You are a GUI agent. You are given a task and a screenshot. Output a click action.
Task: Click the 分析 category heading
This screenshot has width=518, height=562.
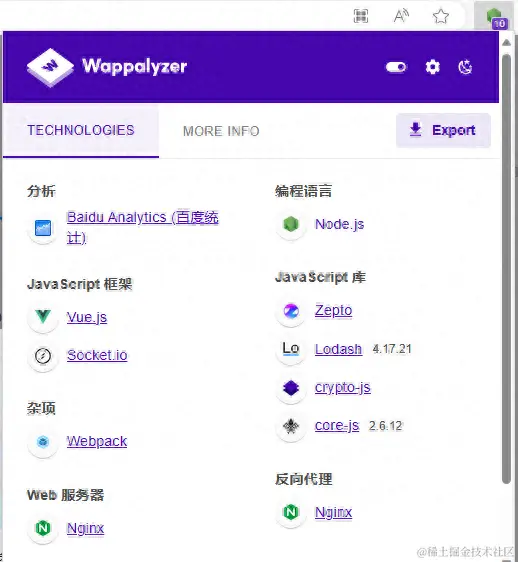pos(41,191)
